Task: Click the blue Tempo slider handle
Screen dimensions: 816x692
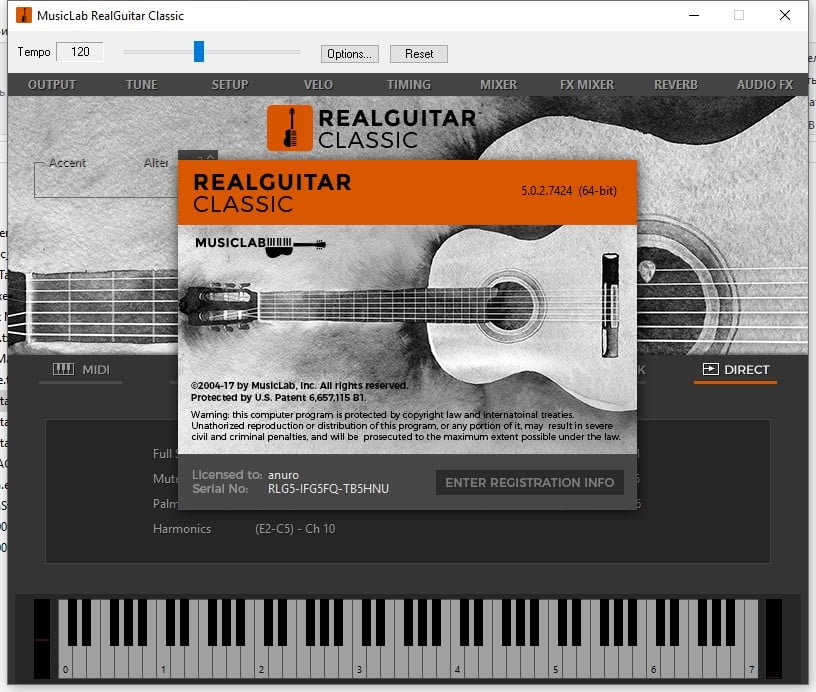Action: 199,52
